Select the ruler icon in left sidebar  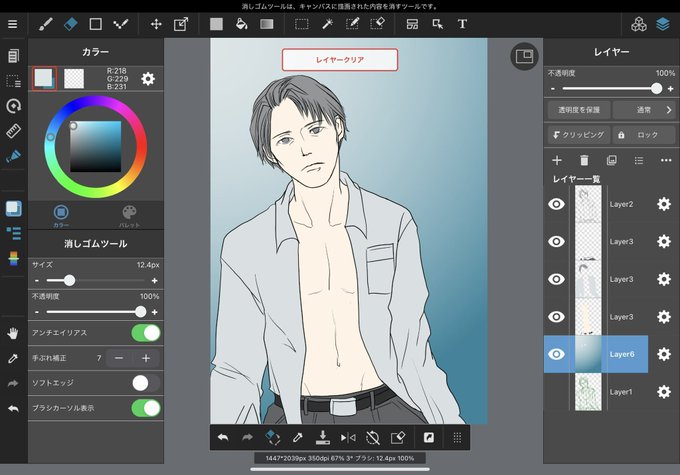click(x=13, y=131)
